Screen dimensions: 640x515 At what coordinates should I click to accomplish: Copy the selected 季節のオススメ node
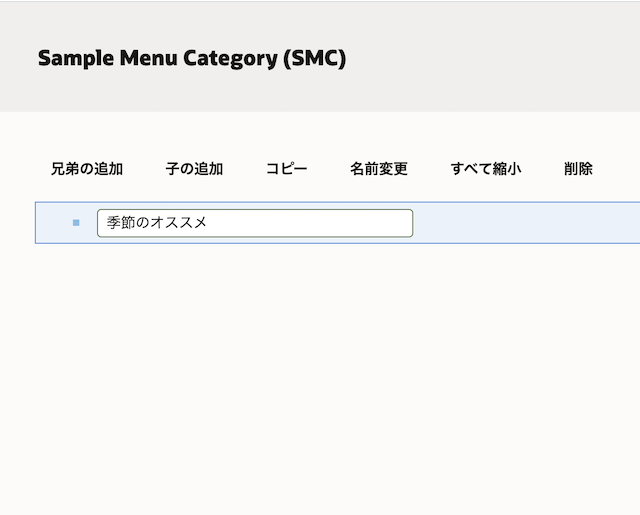click(286, 169)
